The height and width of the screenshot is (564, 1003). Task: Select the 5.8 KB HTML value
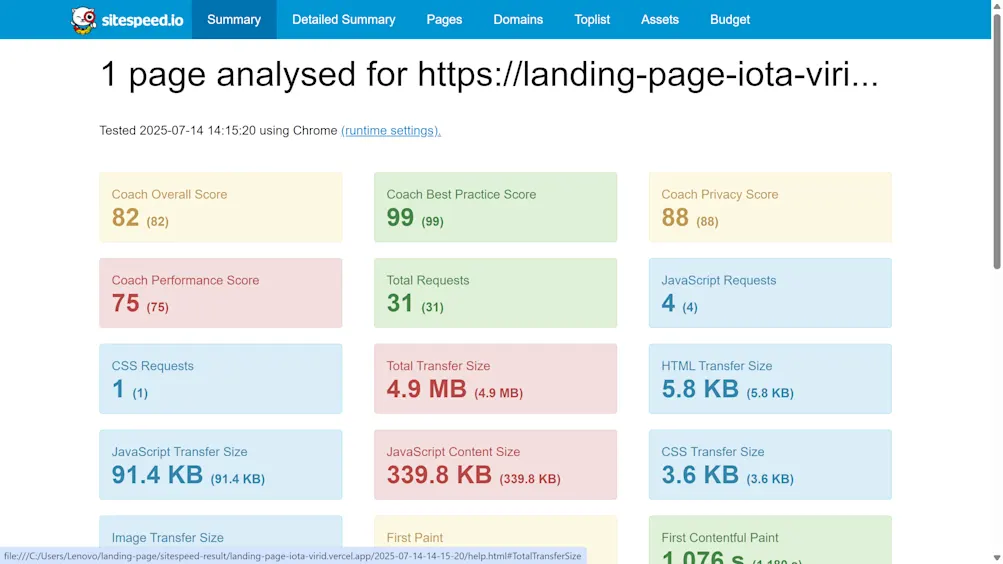700,389
